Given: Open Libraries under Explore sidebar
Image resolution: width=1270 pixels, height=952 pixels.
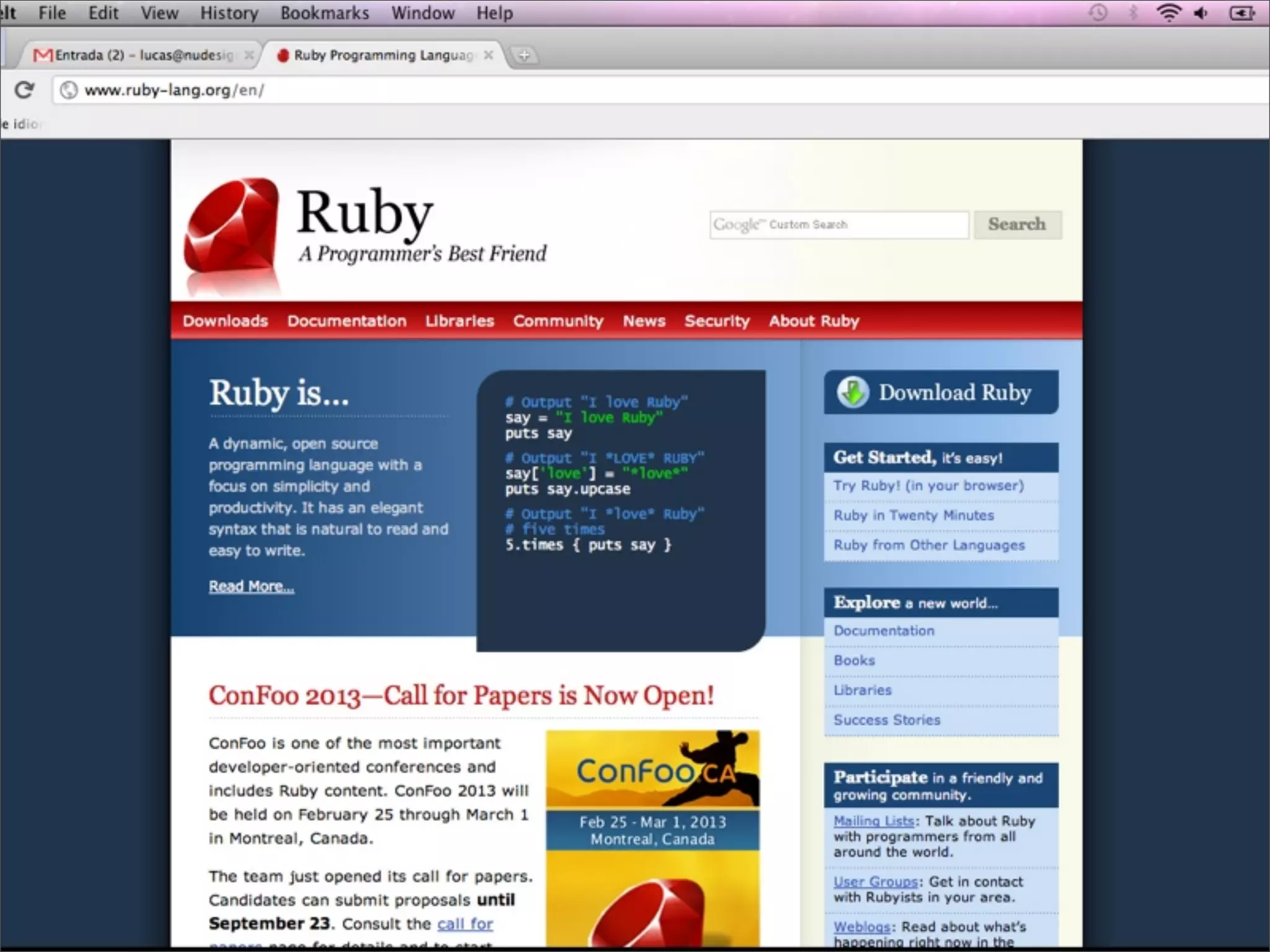Looking at the screenshot, I should 863,690.
